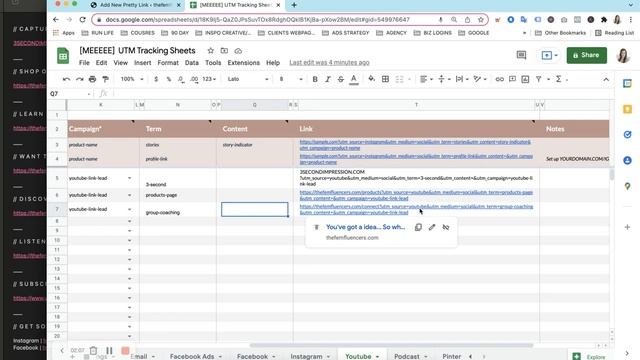The image size is (640, 360).
Task: Open the text color picker
Action: 354,79
